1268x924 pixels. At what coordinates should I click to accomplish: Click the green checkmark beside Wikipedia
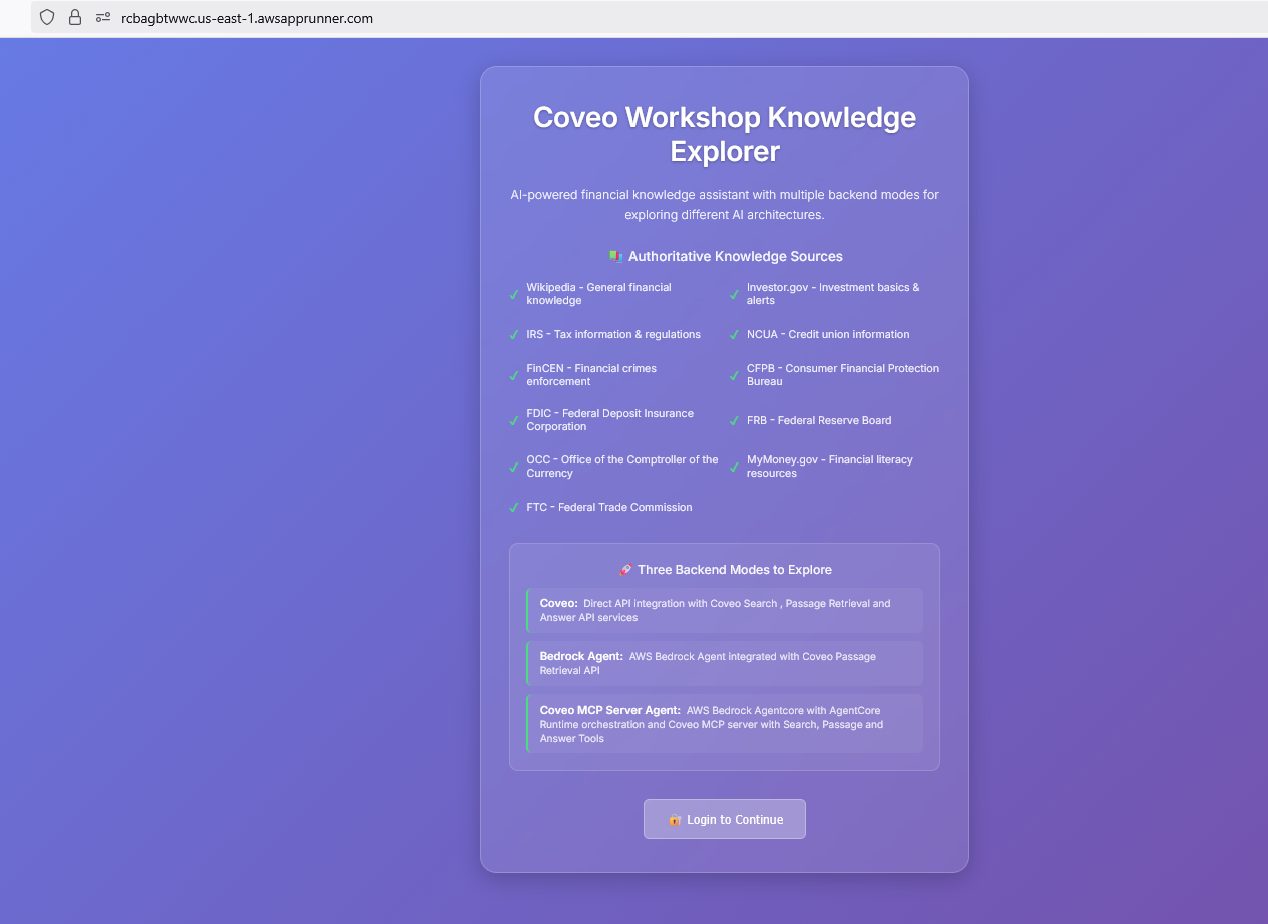(513, 293)
